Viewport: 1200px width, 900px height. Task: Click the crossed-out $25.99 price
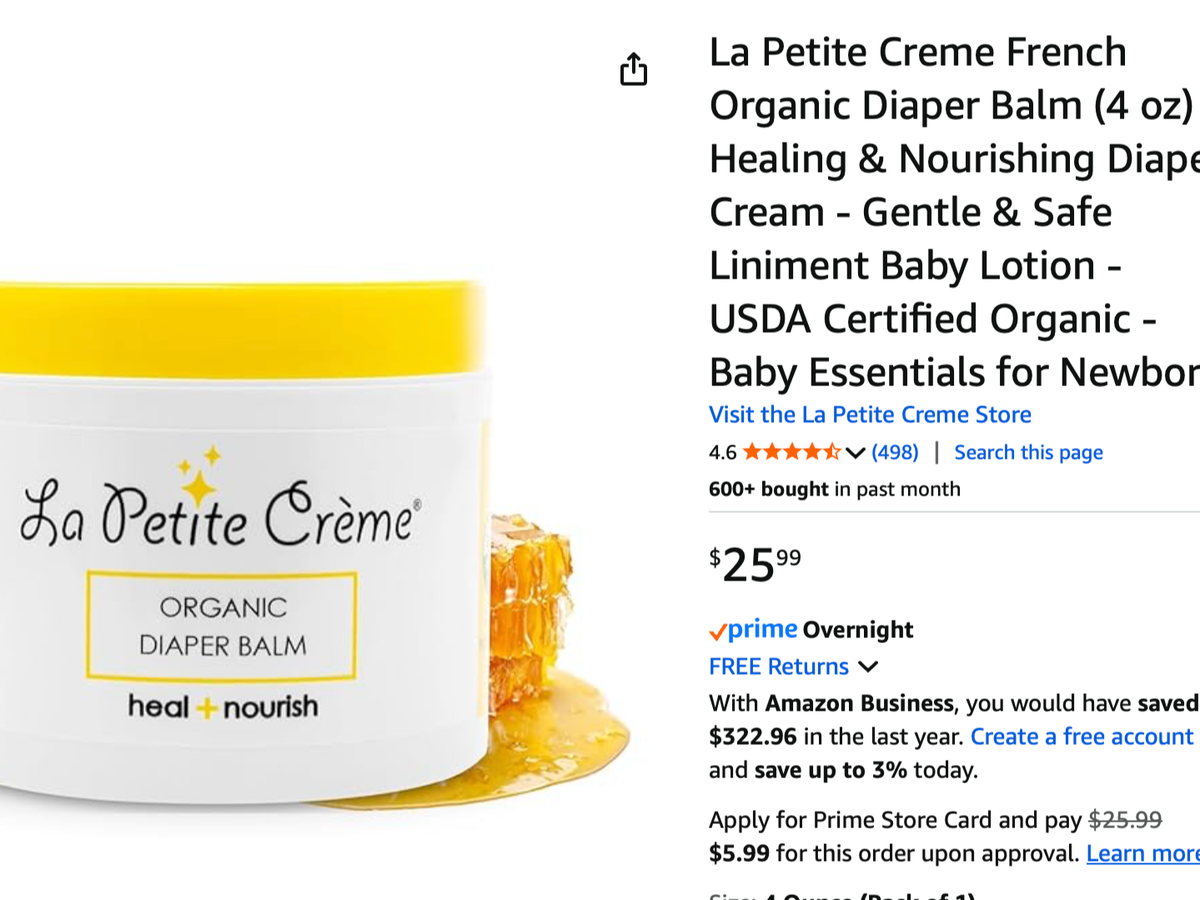pyautogui.click(x=1125, y=820)
